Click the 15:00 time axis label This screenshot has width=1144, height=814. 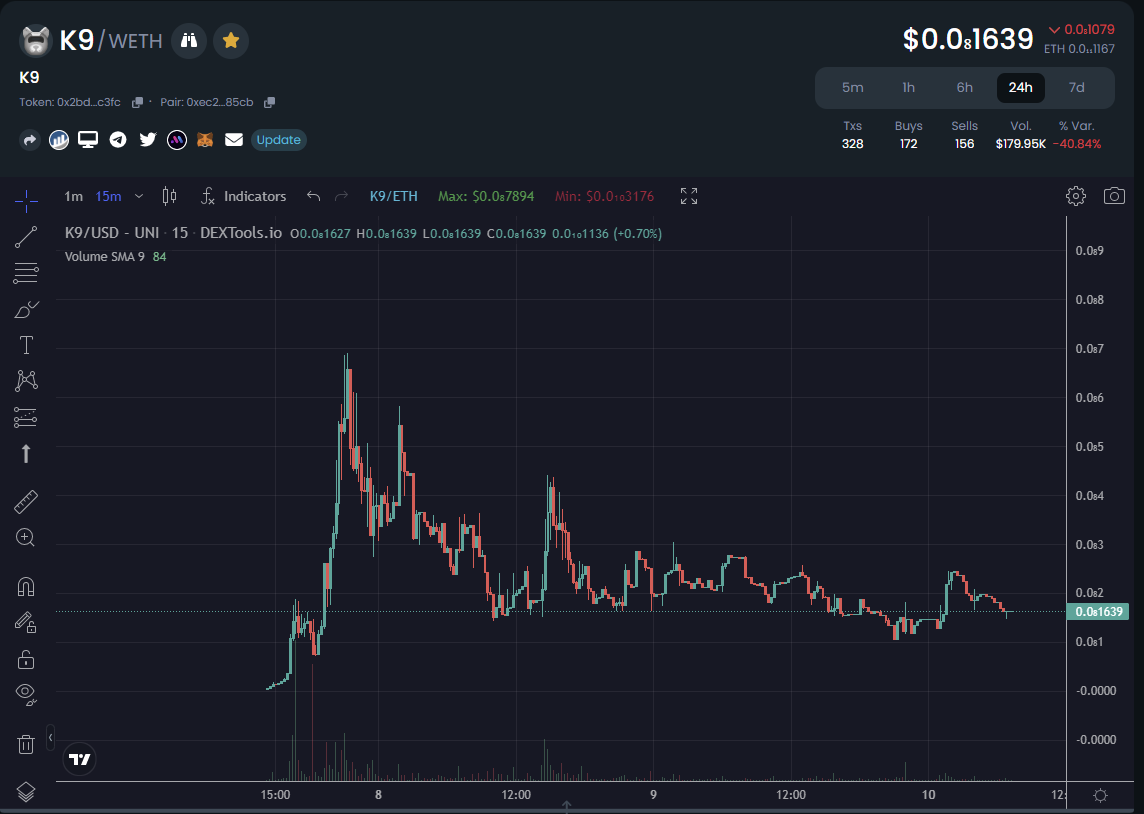[275, 795]
